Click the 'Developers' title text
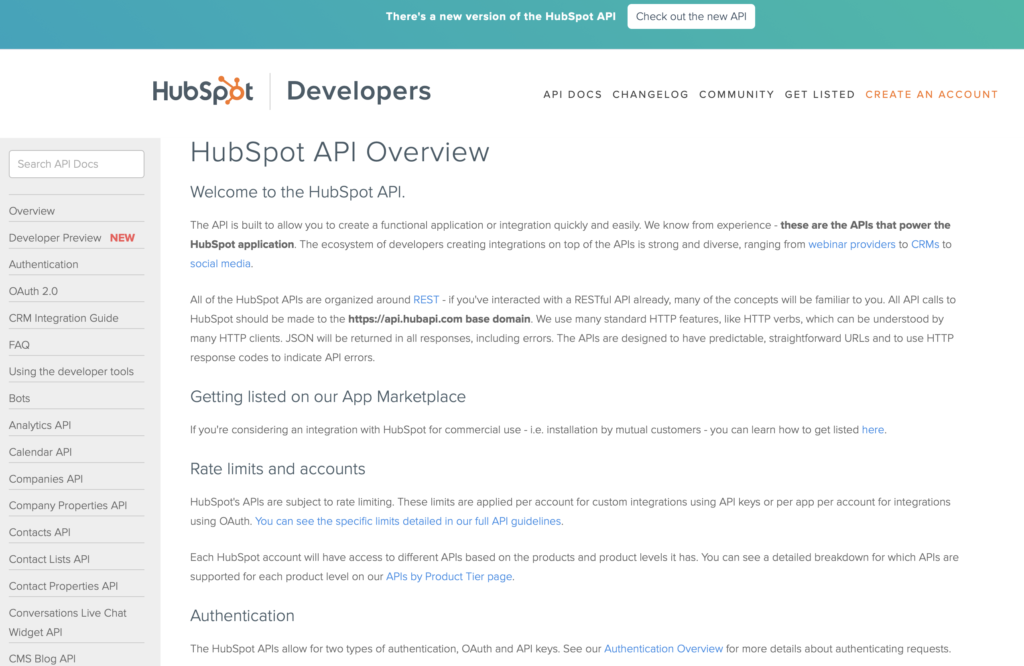This screenshot has height=666, width=1024. pos(359,91)
